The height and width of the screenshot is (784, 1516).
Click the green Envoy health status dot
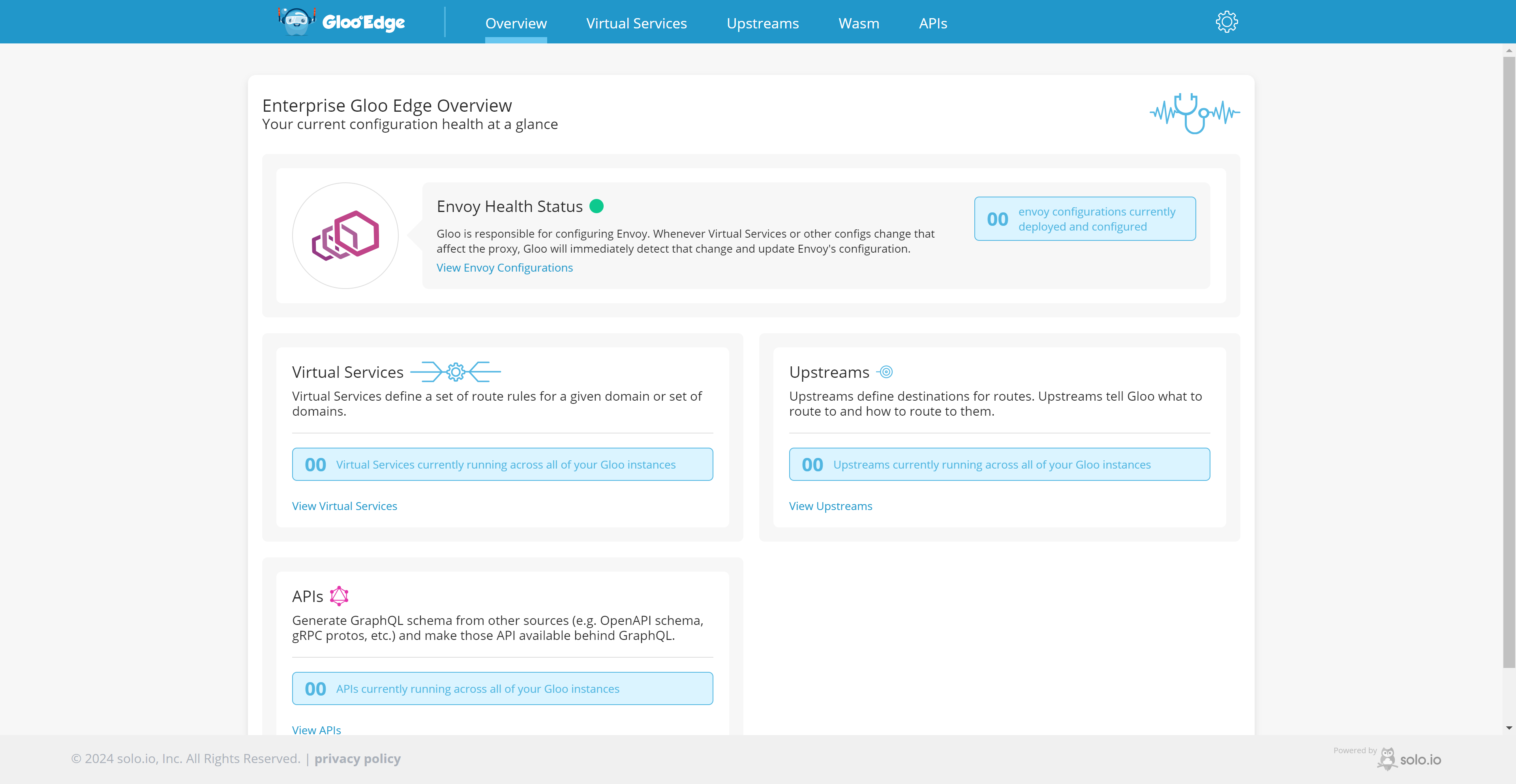pyautogui.click(x=596, y=206)
